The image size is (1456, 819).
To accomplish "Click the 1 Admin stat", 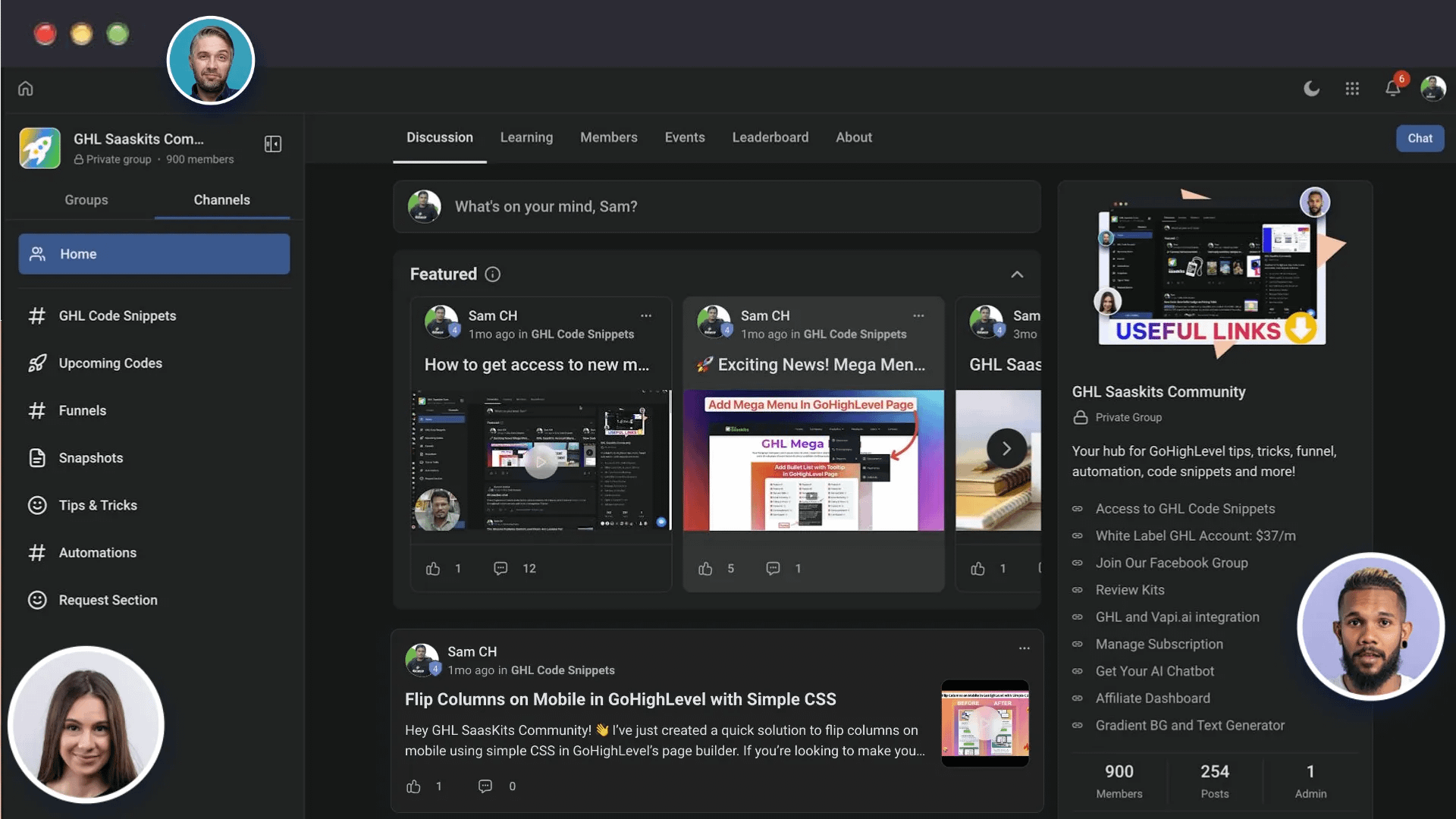I will point(1310,781).
